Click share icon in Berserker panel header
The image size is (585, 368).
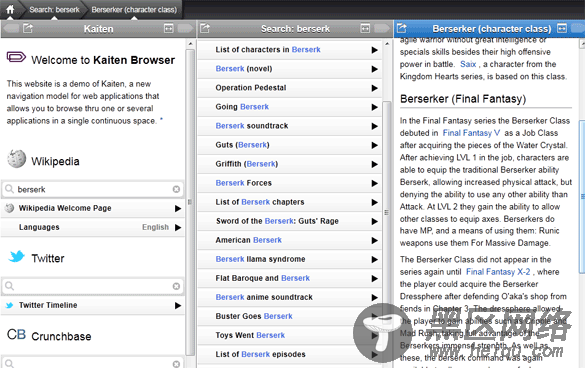click(401, 28)
